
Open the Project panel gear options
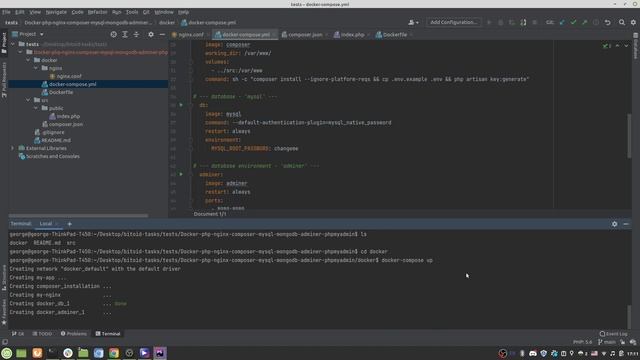tap(151, 35)
